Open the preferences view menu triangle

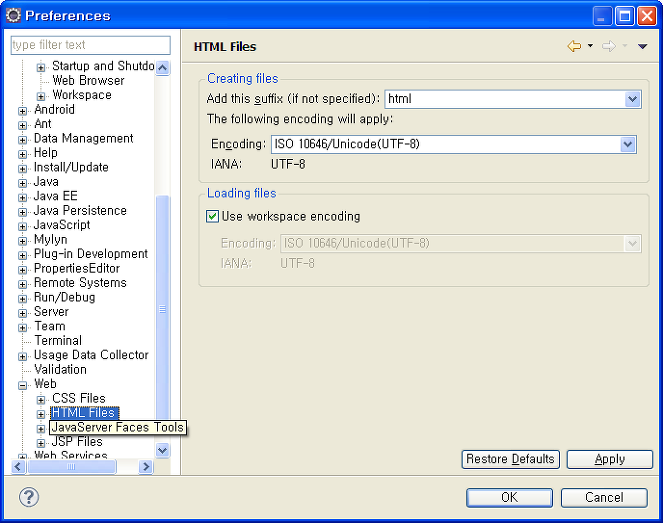642,46
